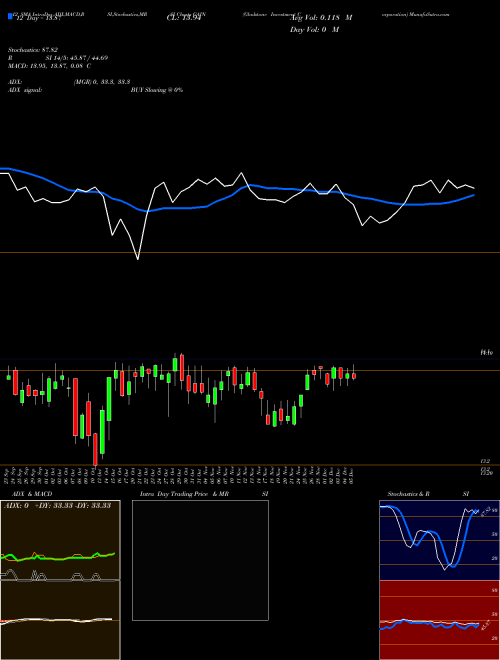Click the "ADX: 0 +DY: 33.33 -DY: 33.33" readout

click(x=57, y=506)
